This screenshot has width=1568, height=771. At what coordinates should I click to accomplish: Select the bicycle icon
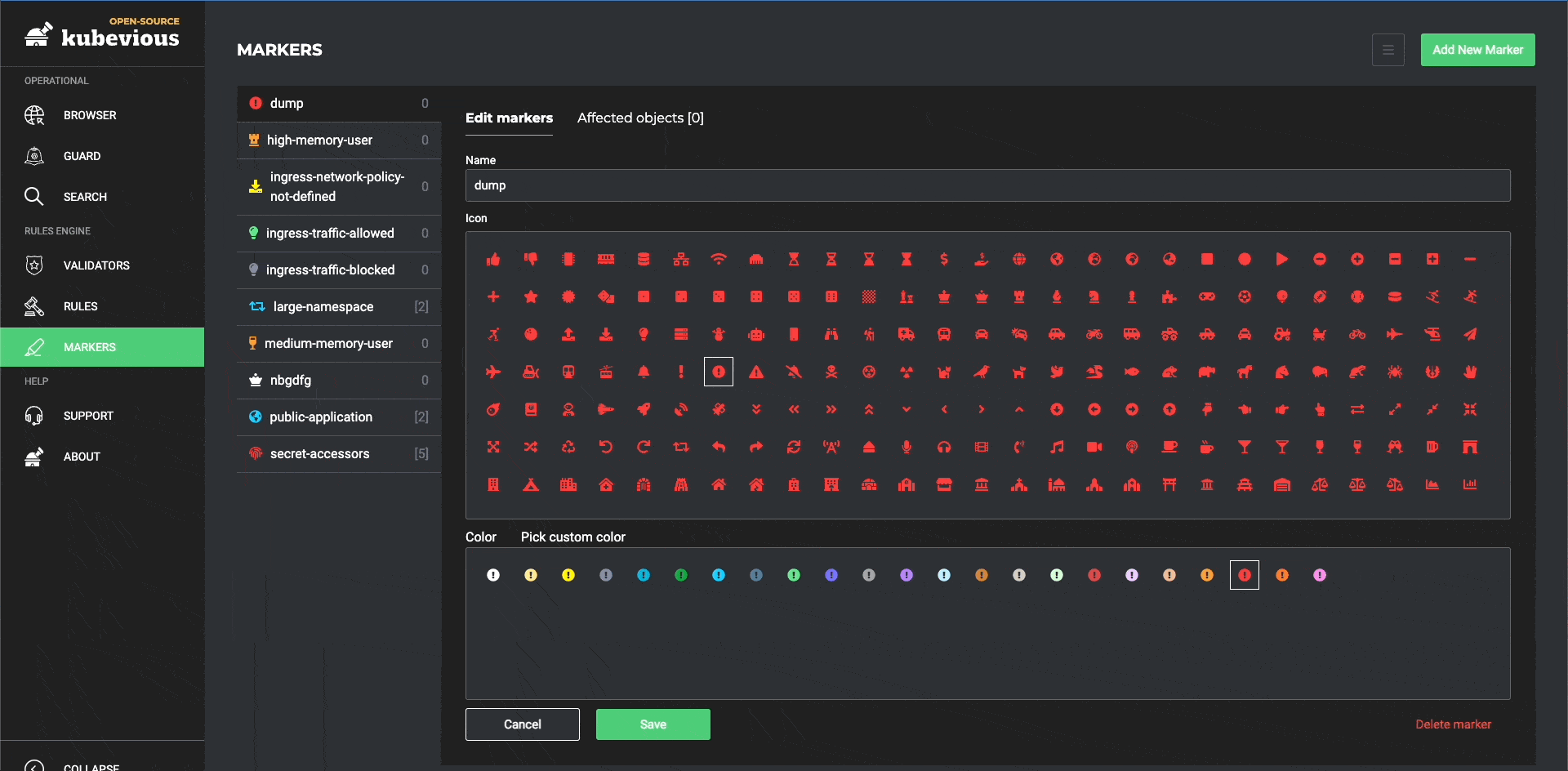pyautogui.click(x=1357, y=334)
